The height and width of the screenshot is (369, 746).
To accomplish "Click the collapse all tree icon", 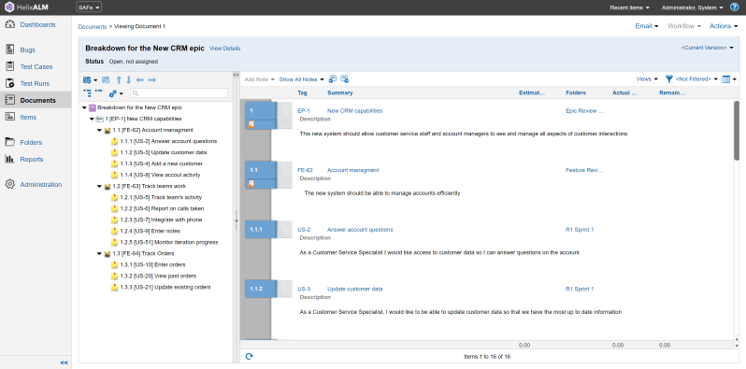I will [x=99, y=91].
